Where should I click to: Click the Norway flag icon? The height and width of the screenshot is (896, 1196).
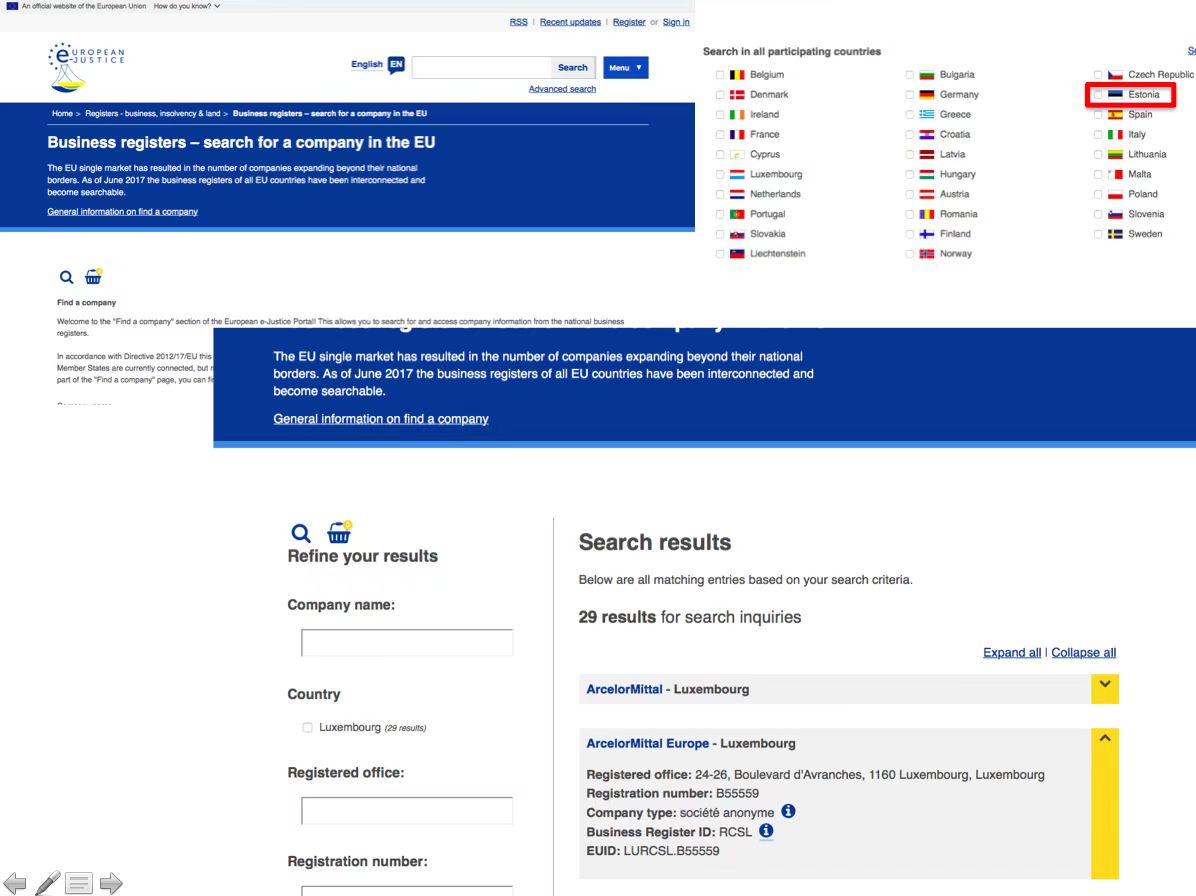pyautogui.click(x=927, y=254)
